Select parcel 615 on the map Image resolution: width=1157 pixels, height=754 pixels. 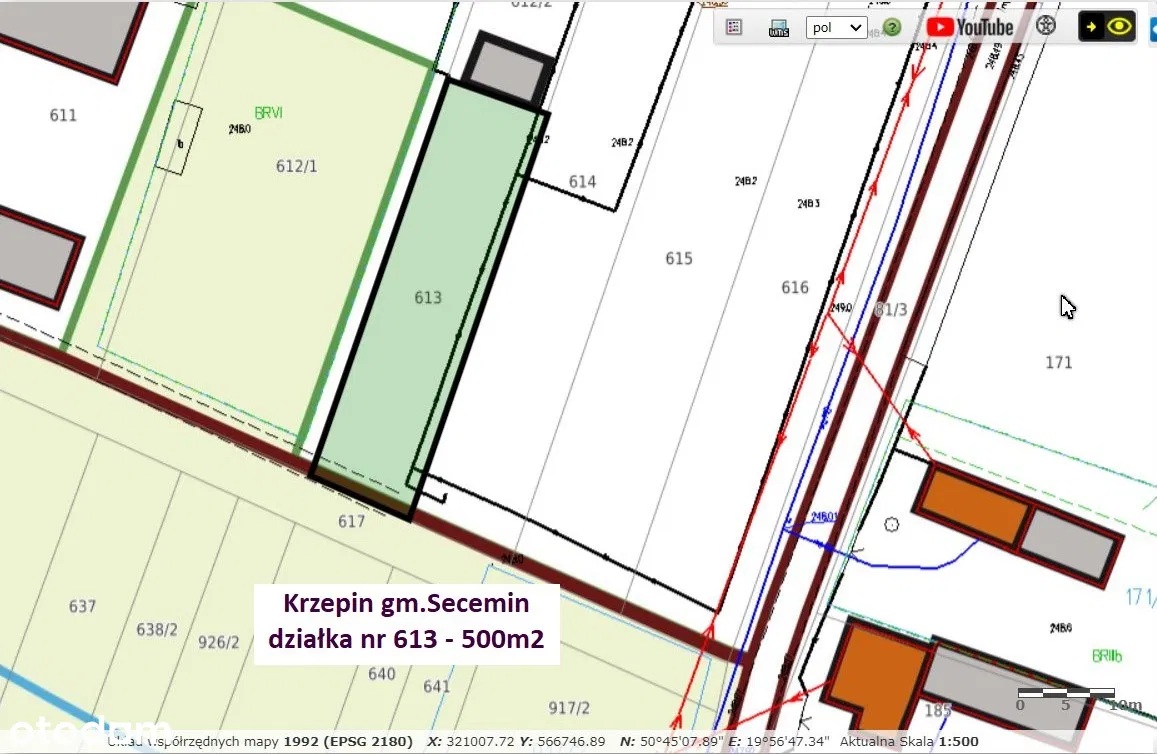(x=678, y=259)
